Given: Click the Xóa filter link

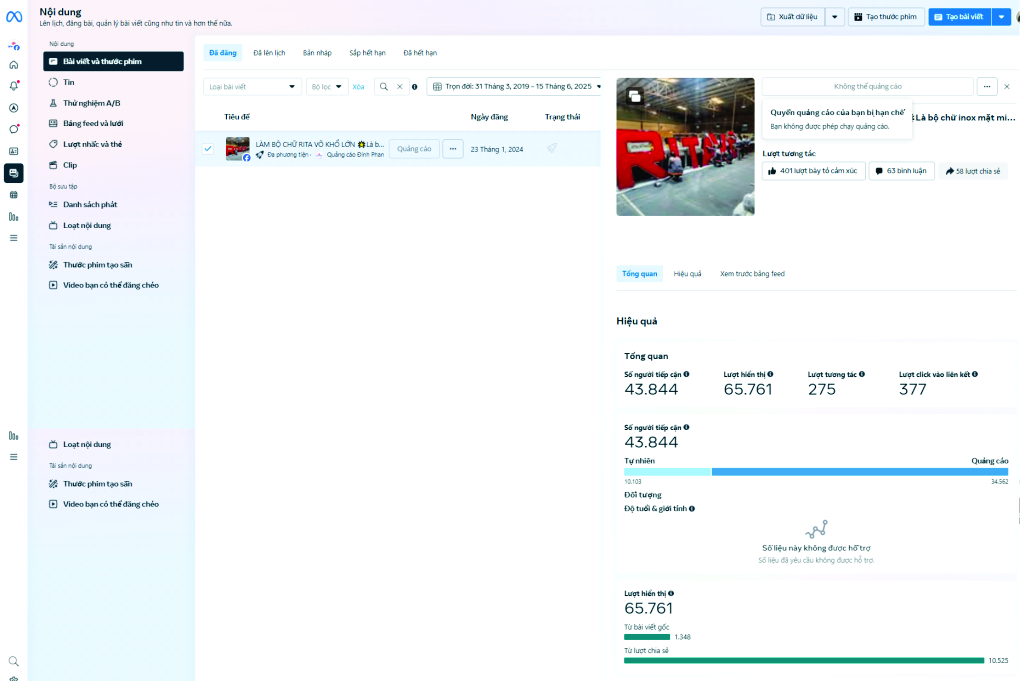Looking at the screenshot, I should point(358,87).
